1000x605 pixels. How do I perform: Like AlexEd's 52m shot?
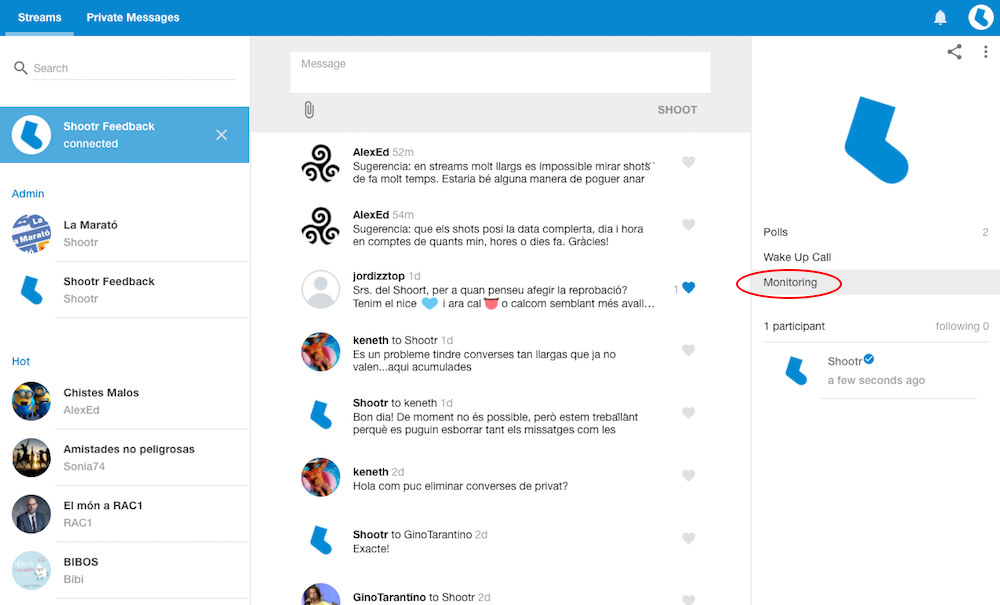coord(688,162)
